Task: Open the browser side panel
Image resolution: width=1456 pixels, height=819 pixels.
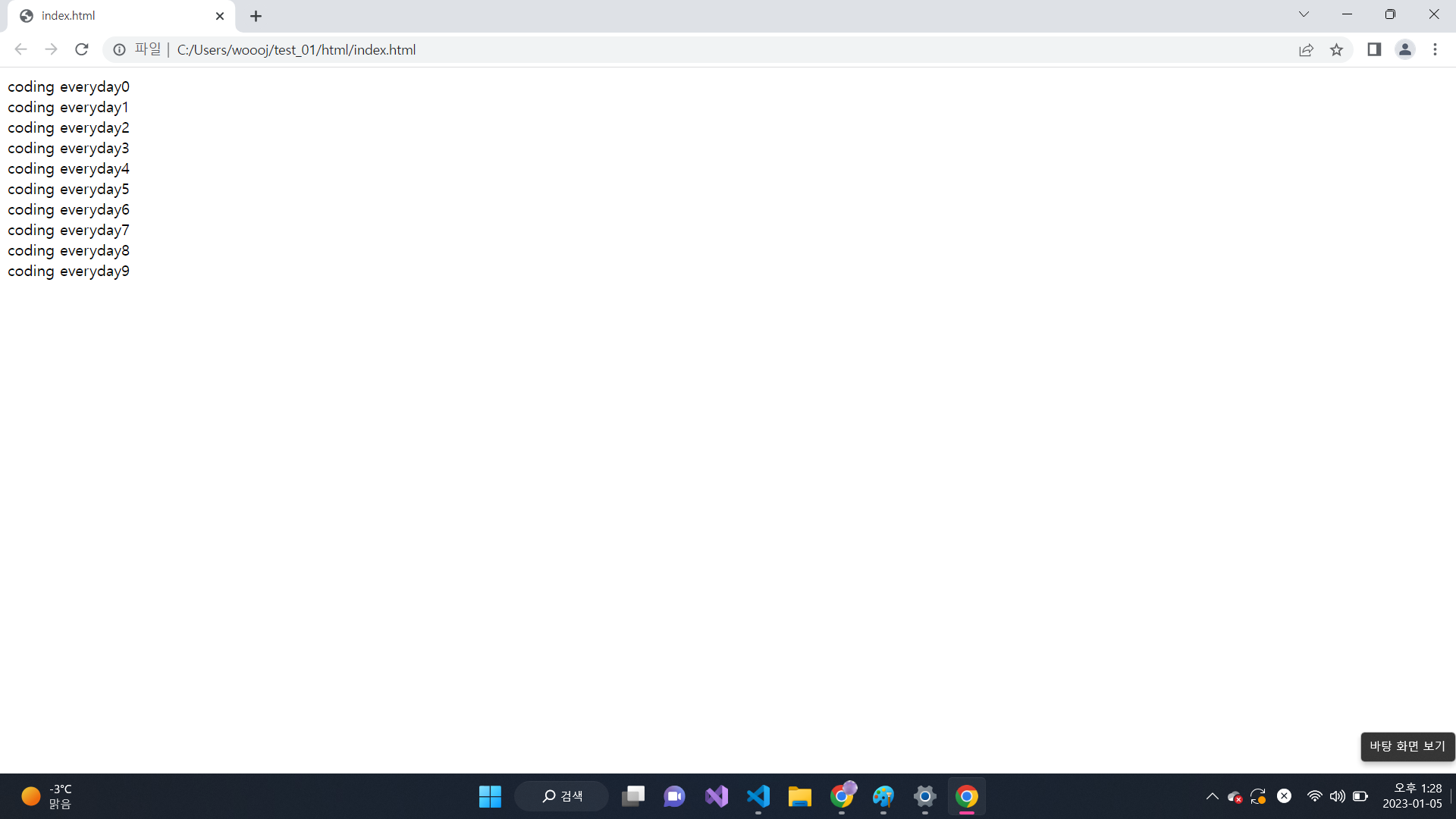Action: pyautogui.click(x=1374, y=50)
